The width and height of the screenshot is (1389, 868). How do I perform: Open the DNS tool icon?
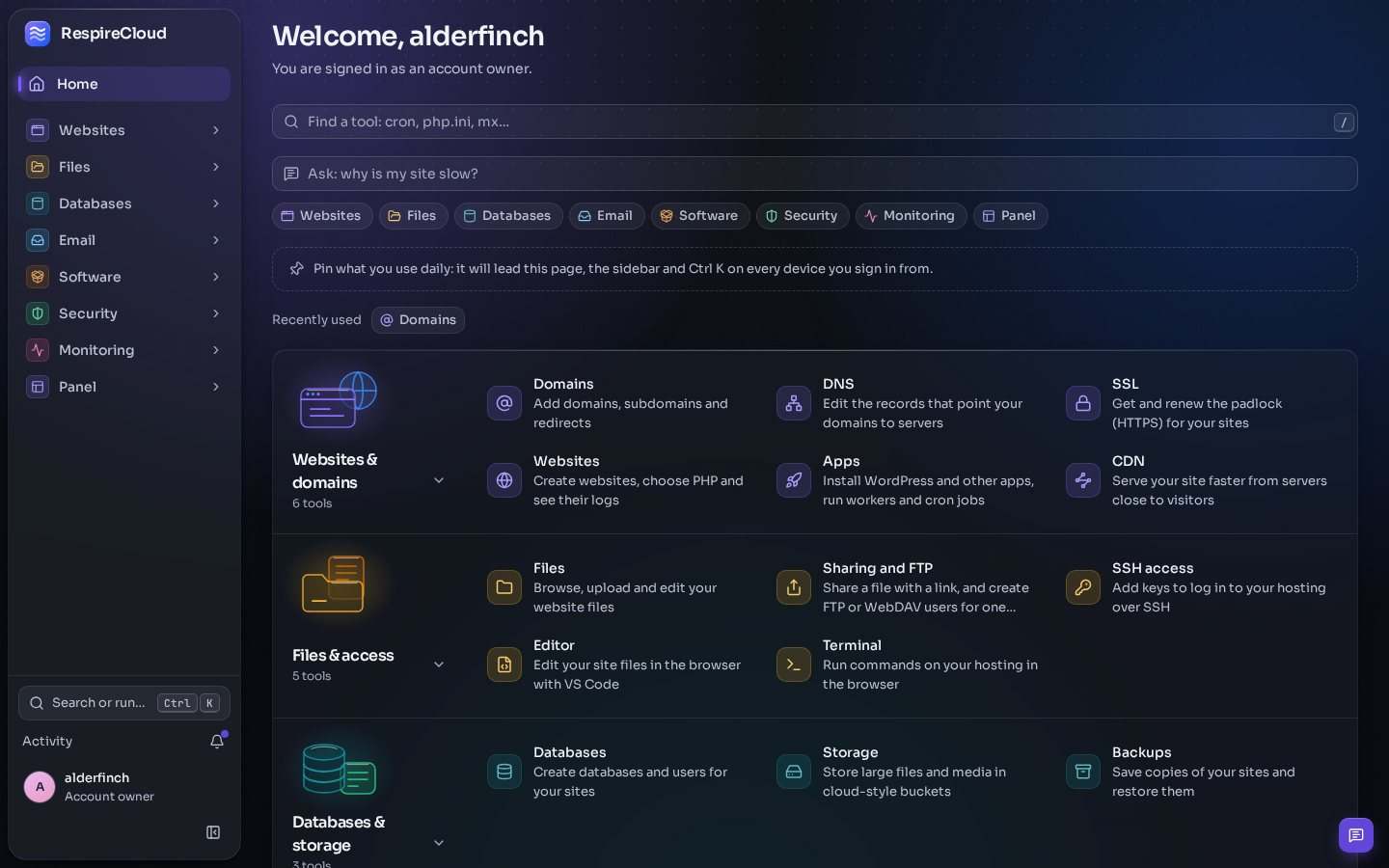794,403
